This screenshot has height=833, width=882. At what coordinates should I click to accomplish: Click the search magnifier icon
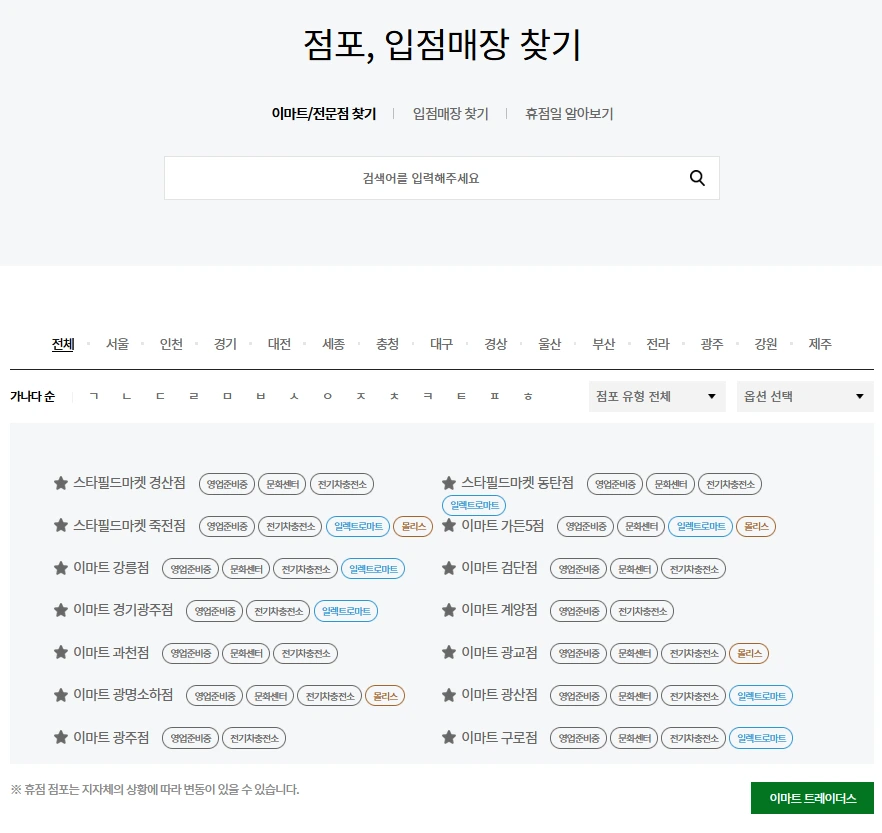point(697,177)
